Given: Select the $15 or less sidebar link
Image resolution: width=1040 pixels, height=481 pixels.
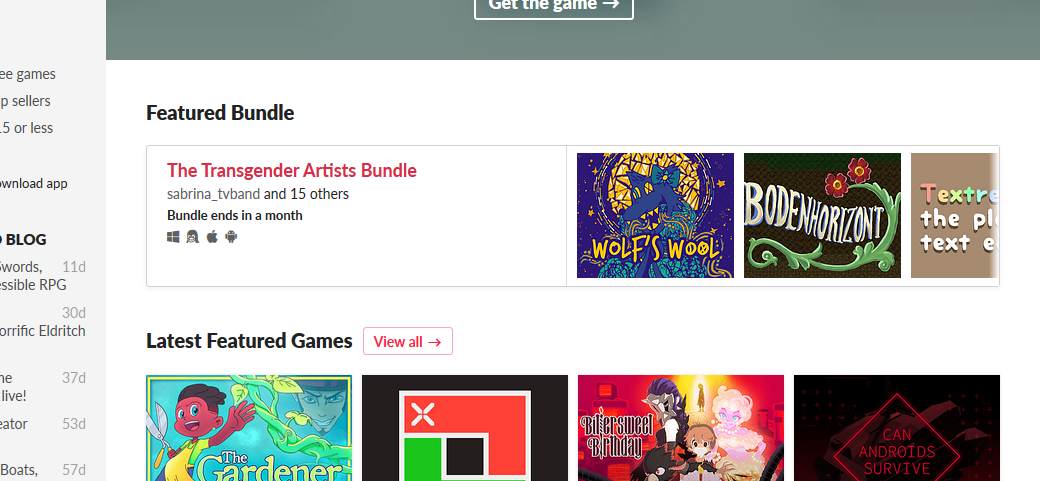Looking at the screenshot, I should 27,128.
